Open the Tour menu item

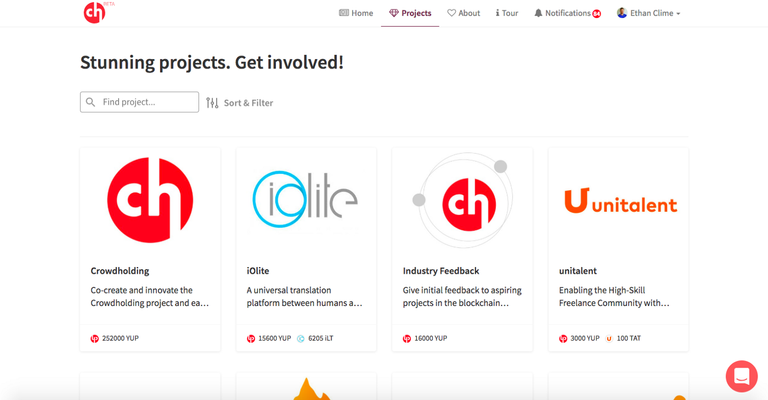(x=506, y=13)
